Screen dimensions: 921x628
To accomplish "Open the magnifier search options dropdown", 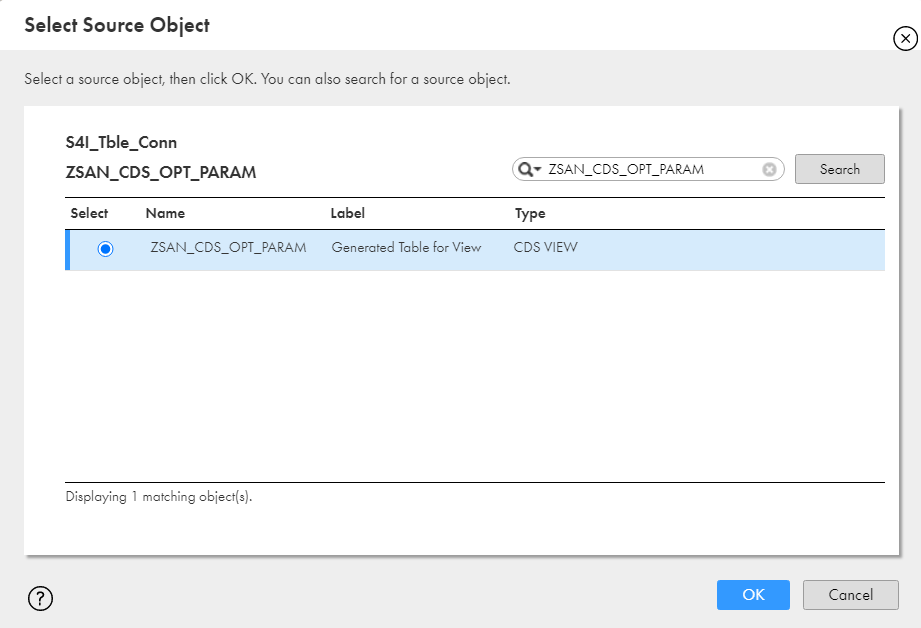I will (529, 169).
